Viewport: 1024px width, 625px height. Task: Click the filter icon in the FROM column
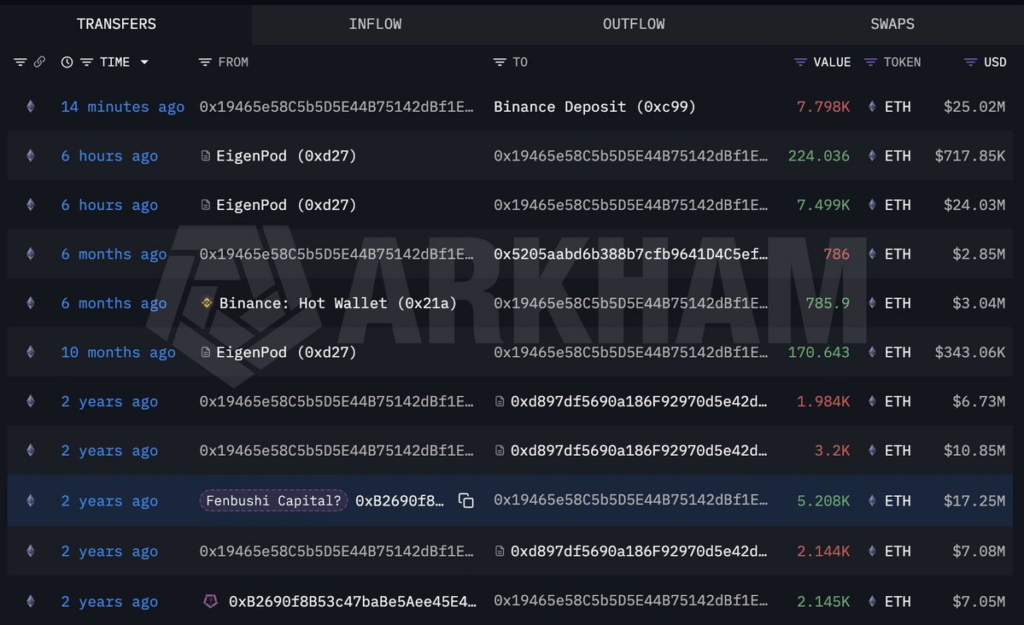click(x=206, y=61)
